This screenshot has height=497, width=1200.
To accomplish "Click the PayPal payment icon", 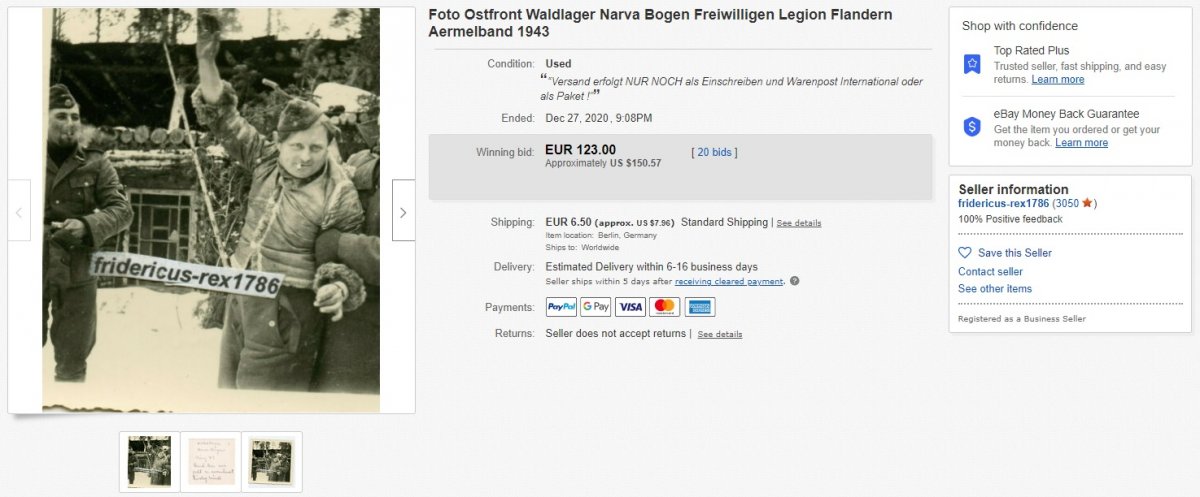I will click(561, 307).
